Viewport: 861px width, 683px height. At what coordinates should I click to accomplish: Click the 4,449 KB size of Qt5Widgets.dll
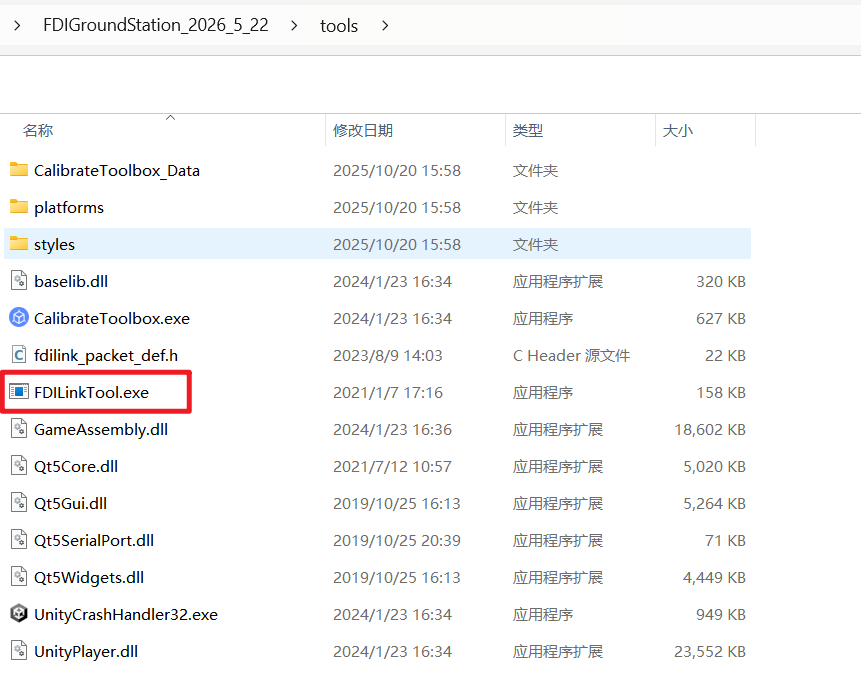pyautogui.click(x=714, y=578)
